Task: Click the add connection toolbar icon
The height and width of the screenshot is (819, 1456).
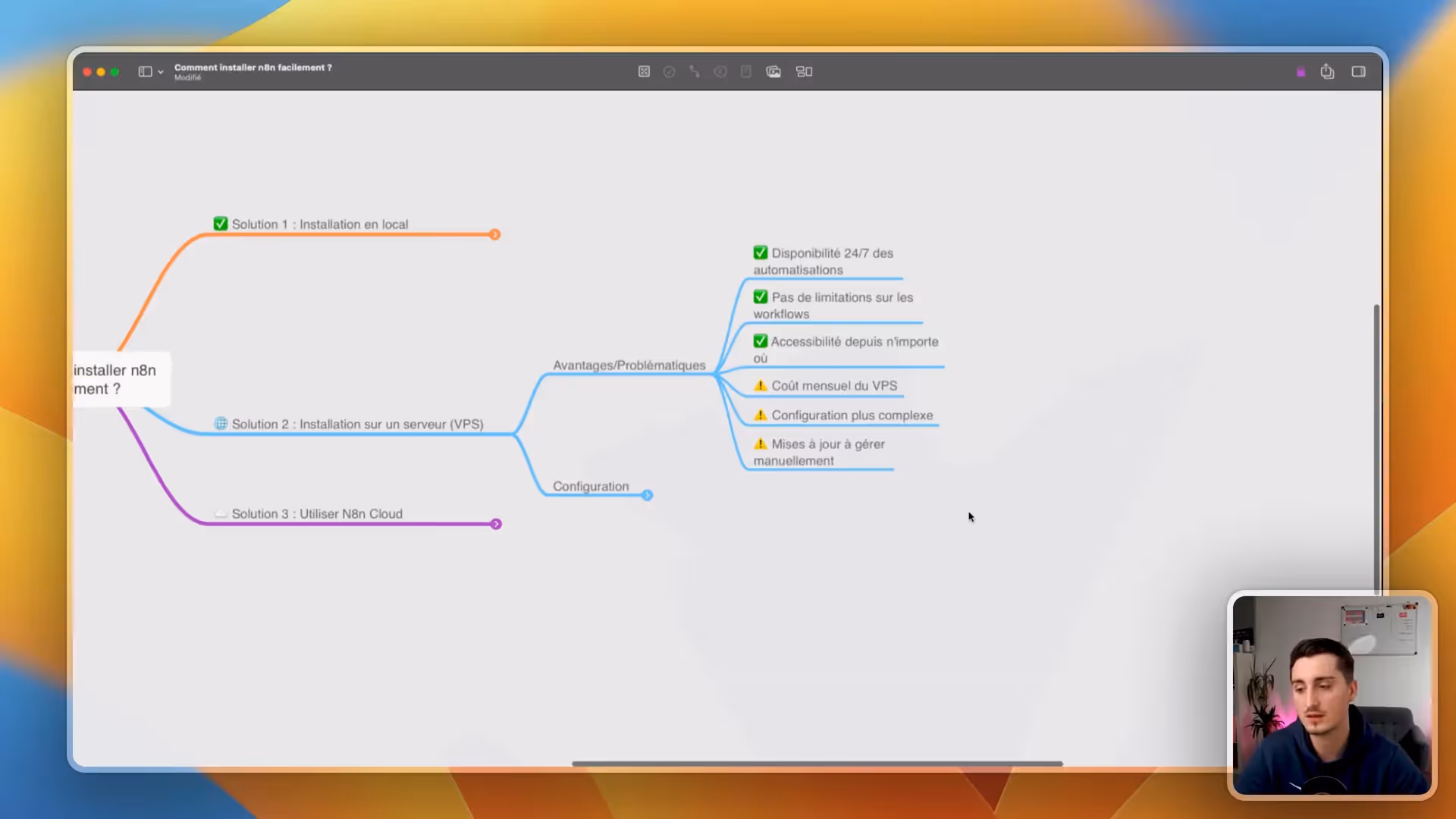Action: pyautogui.click(x=695, y=71)
